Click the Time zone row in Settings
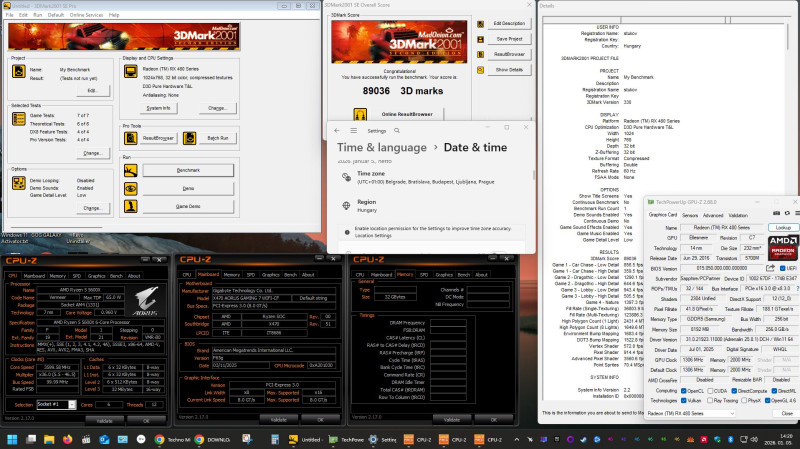The width and height of the screenshot is (800, 449). point(431,178)
